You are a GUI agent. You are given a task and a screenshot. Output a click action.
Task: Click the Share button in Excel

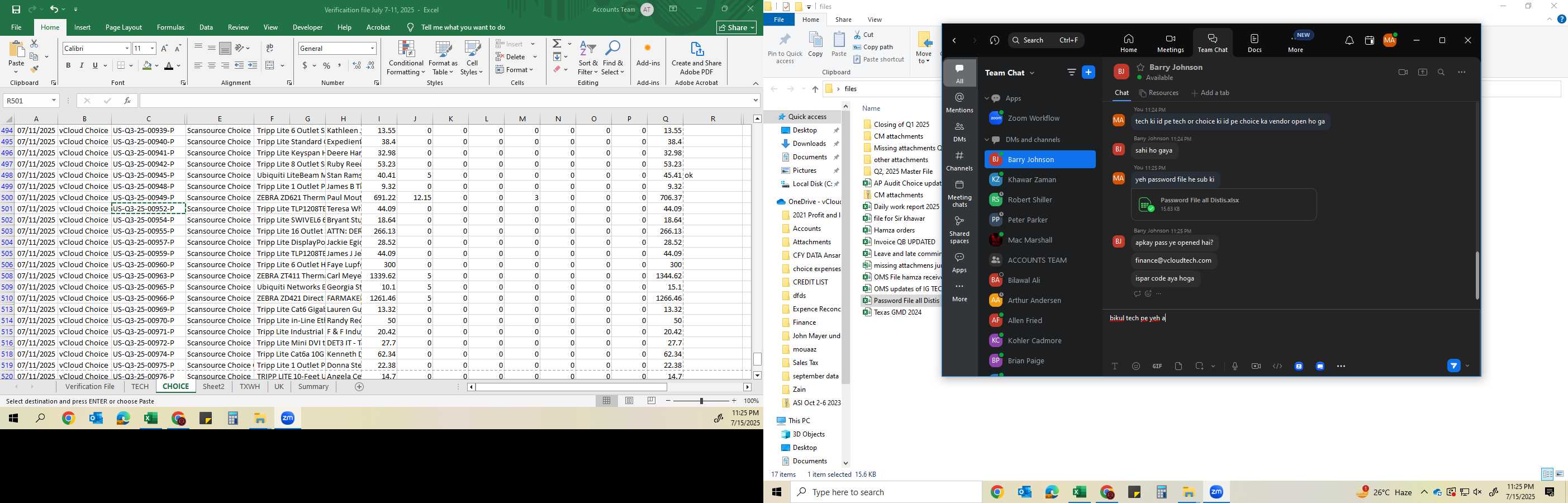tap(737, 27)
